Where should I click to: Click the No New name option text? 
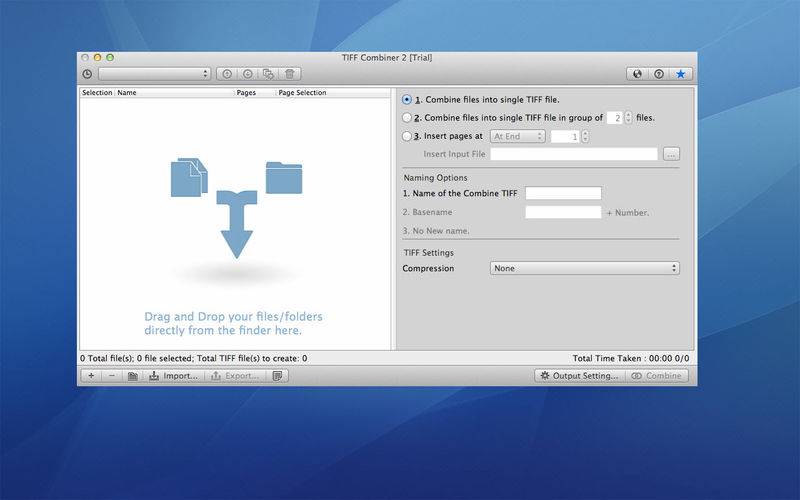pyautogui.click(x=436, y=231)
